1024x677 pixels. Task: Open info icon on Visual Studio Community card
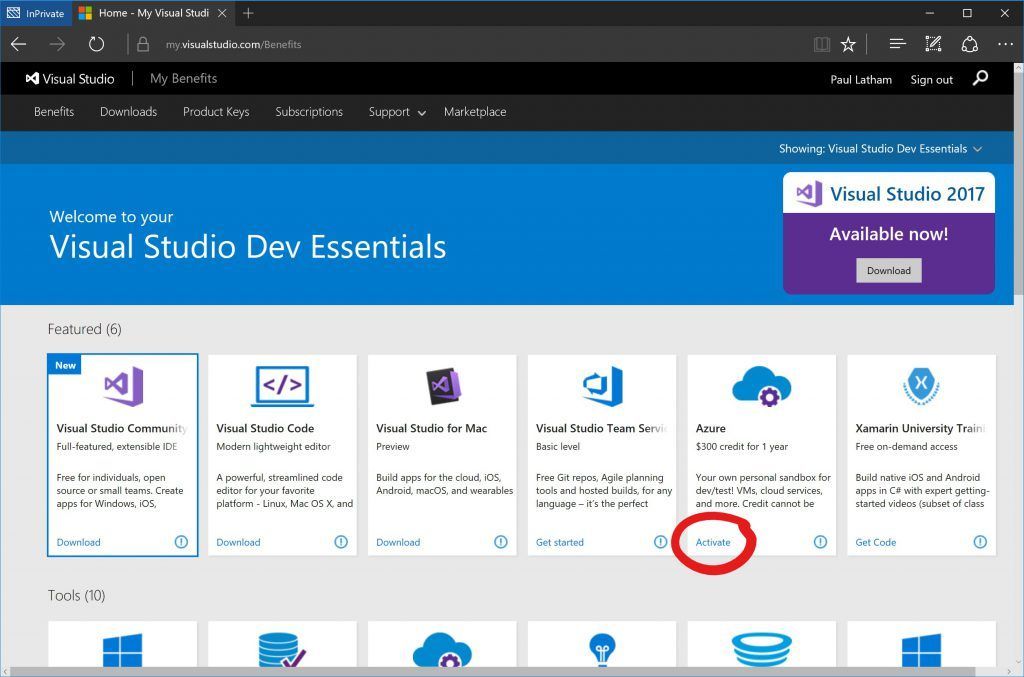pos(182,542)
